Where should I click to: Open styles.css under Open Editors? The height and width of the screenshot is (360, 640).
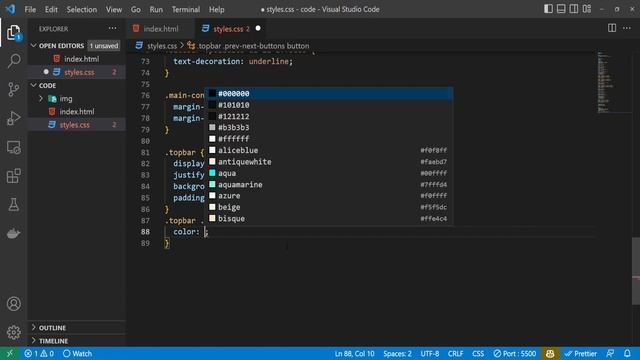click(76, 72)
